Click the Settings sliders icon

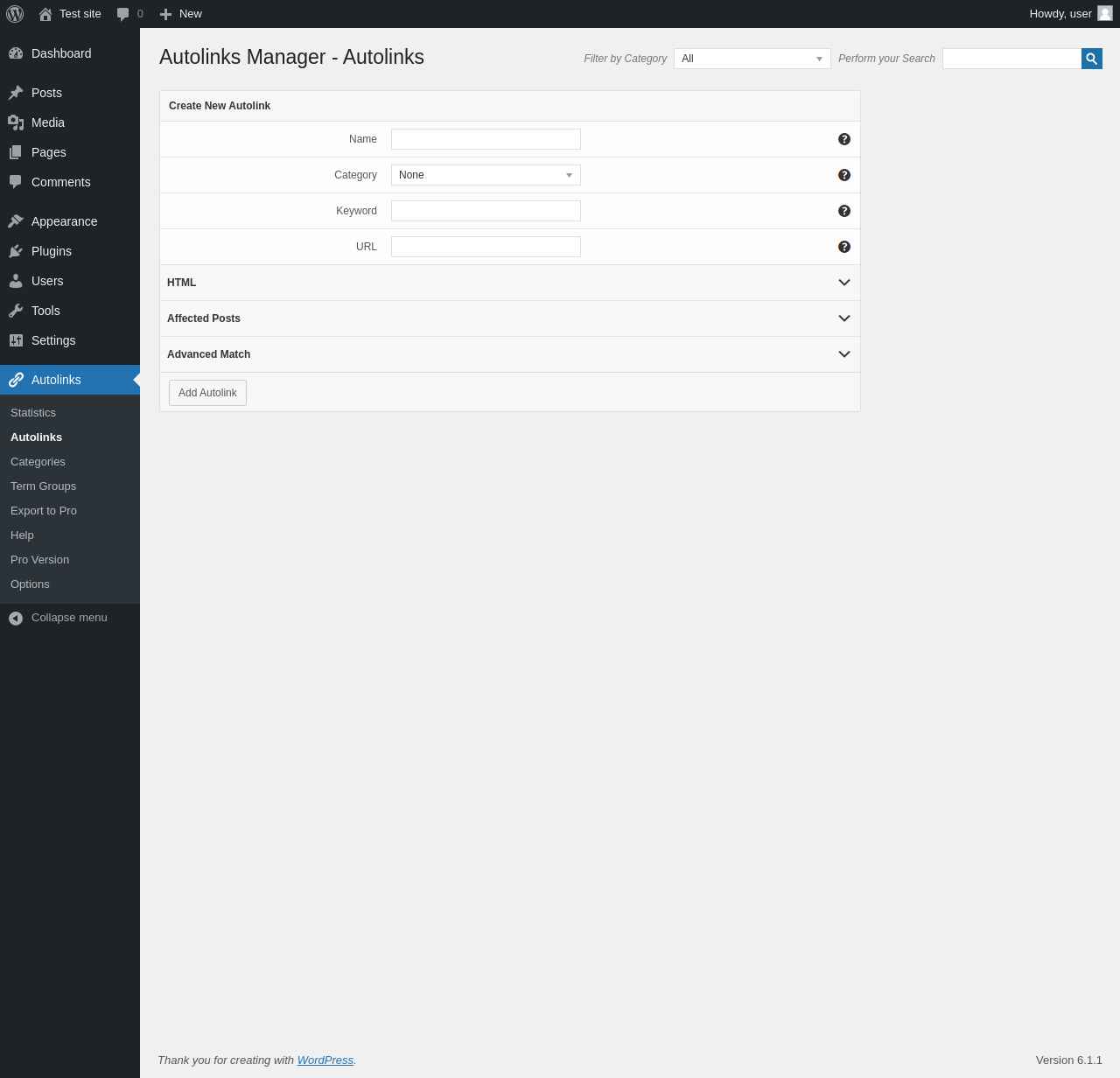(16, 340)
